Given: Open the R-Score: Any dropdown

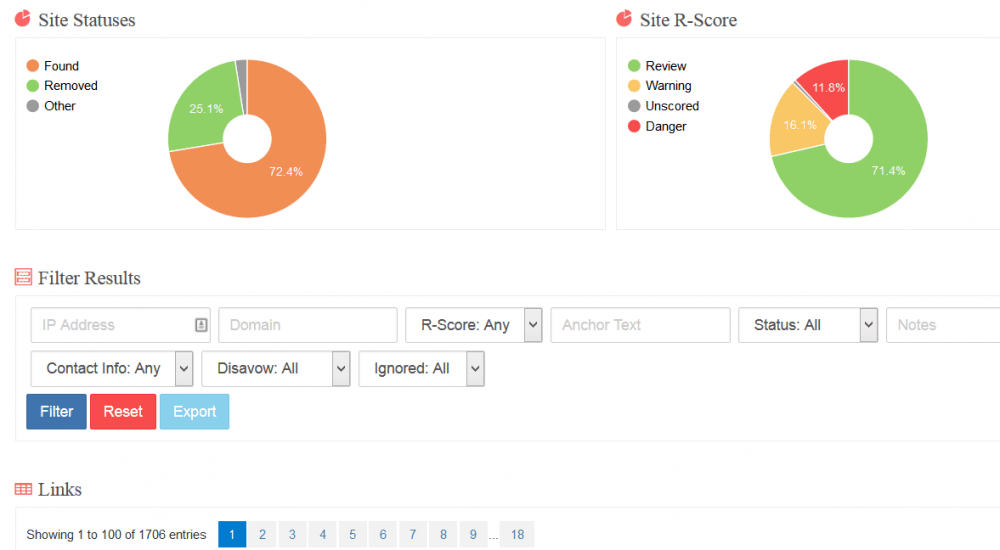Looking at the screenshot, I should pyautogui.click(x=474, y=325).
